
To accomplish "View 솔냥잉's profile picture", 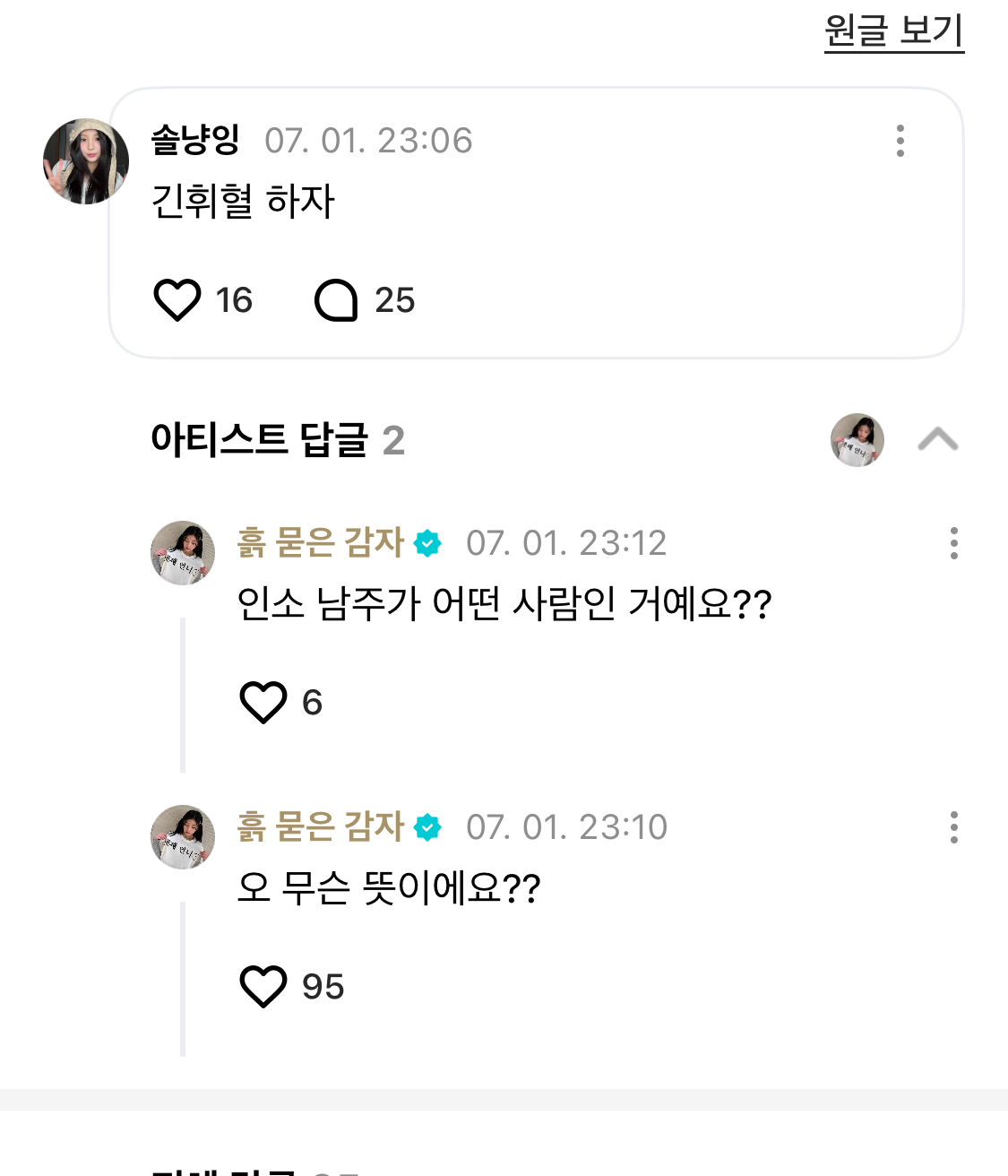I will pyautogui.click(x=86, y=161).
